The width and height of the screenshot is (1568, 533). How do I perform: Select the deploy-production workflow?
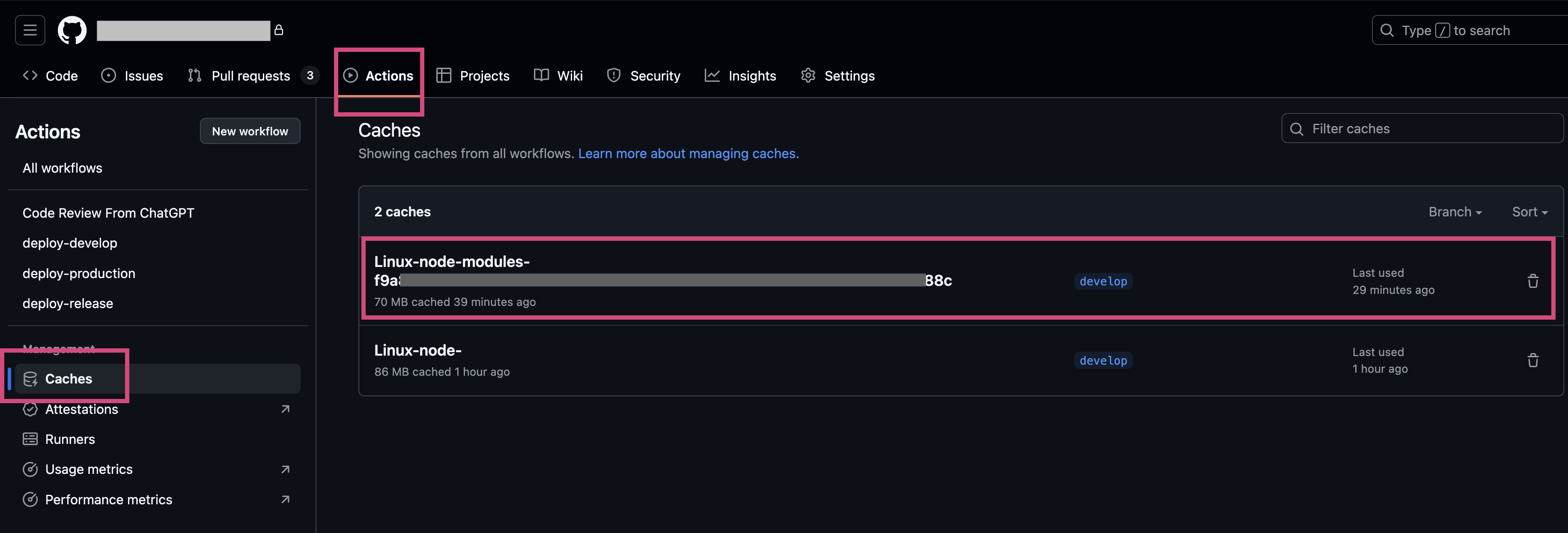[x=78, y=273]
